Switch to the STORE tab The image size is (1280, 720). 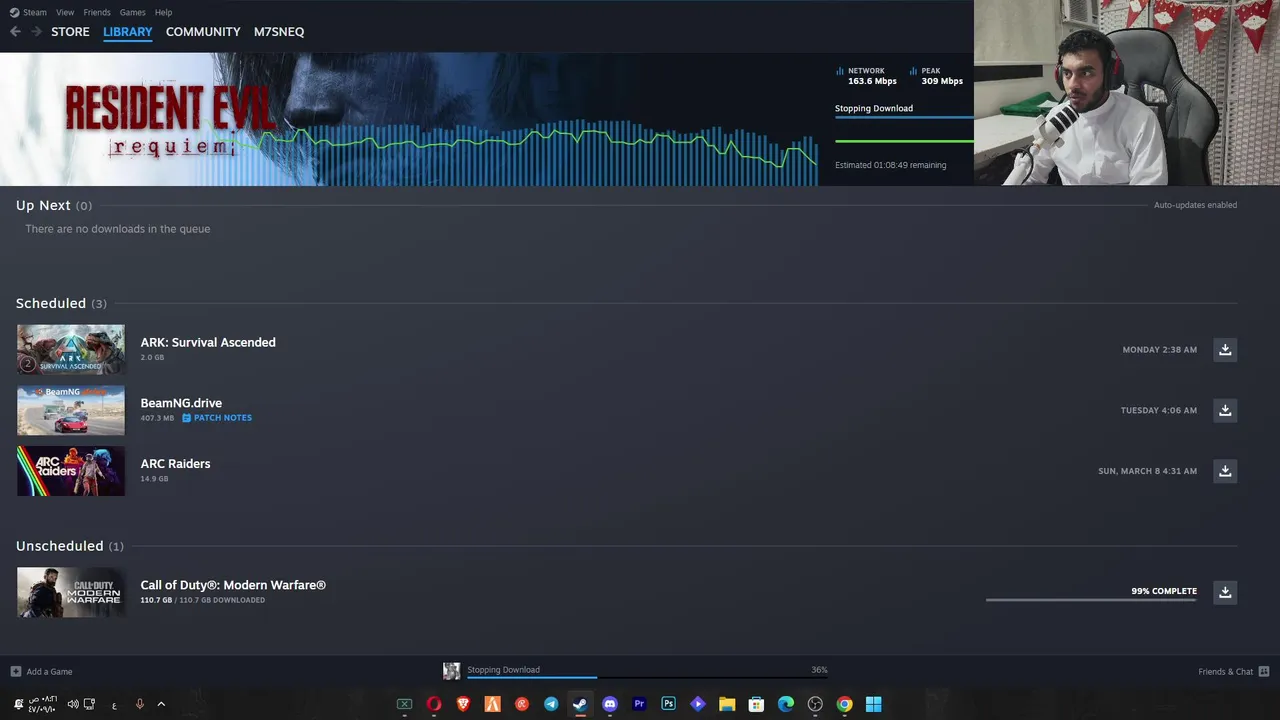70,32
